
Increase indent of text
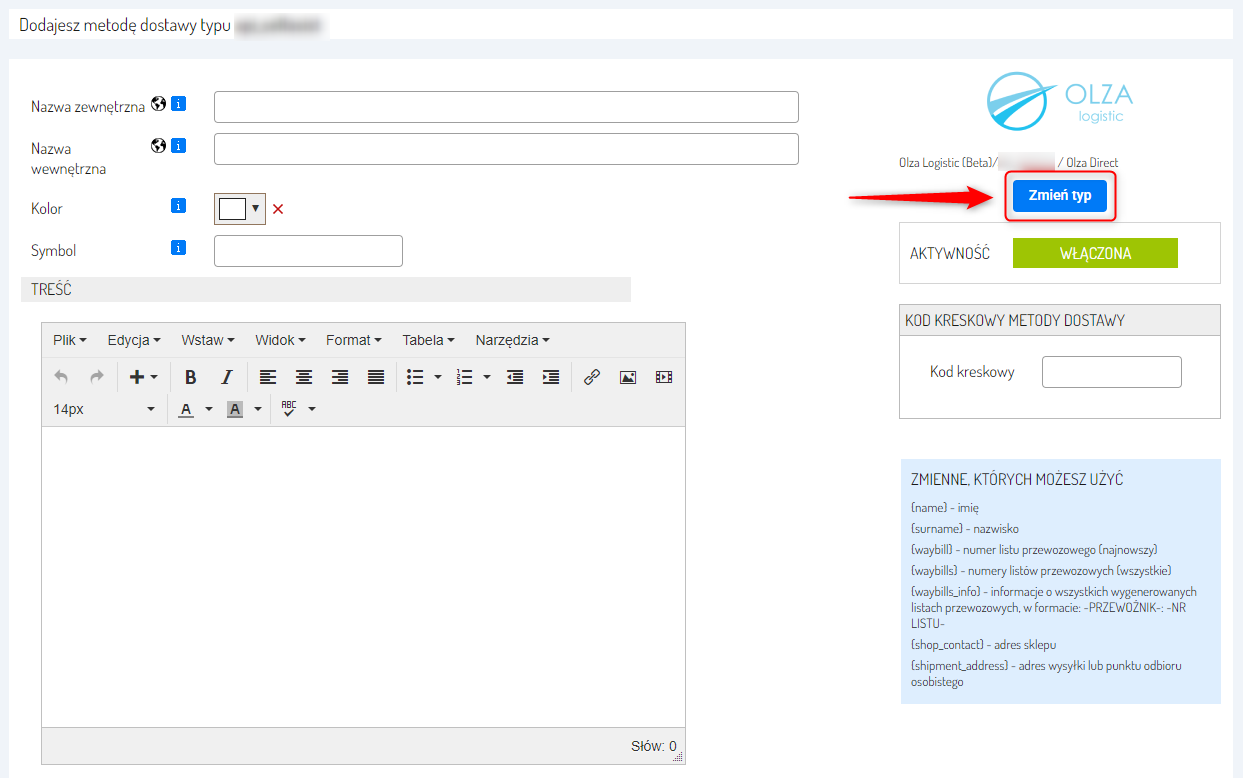(550, 377)
